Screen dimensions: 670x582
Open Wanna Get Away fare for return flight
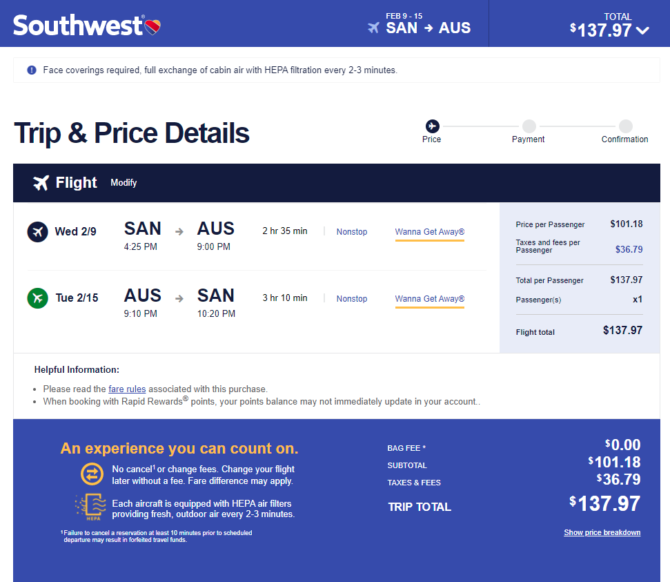click(x=429, y=299)
